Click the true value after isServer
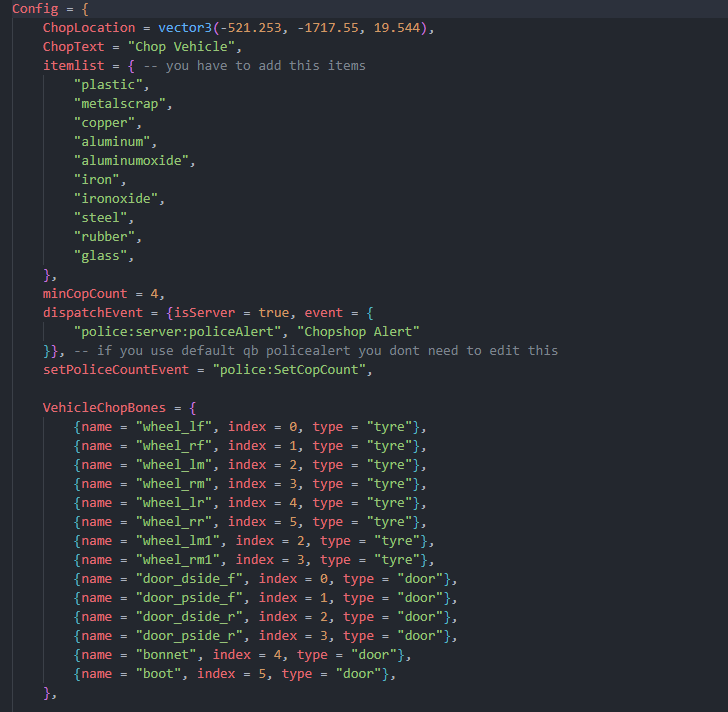This screenshot has height=712, width=728. (x=273, y=312)
